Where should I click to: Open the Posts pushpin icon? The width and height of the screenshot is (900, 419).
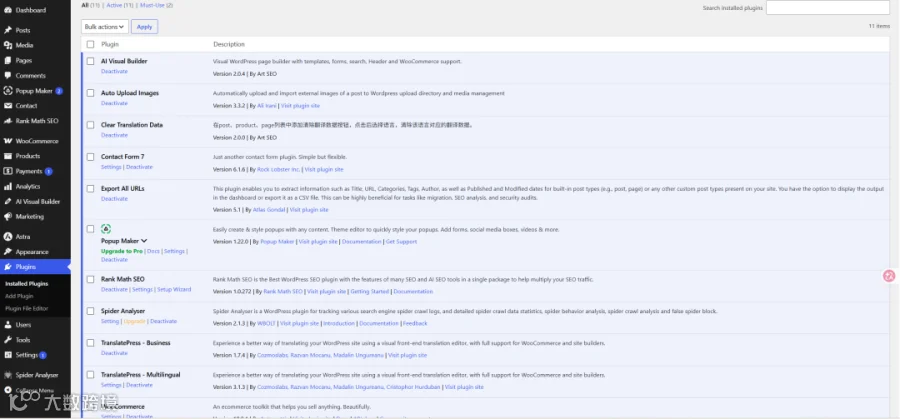7,30
